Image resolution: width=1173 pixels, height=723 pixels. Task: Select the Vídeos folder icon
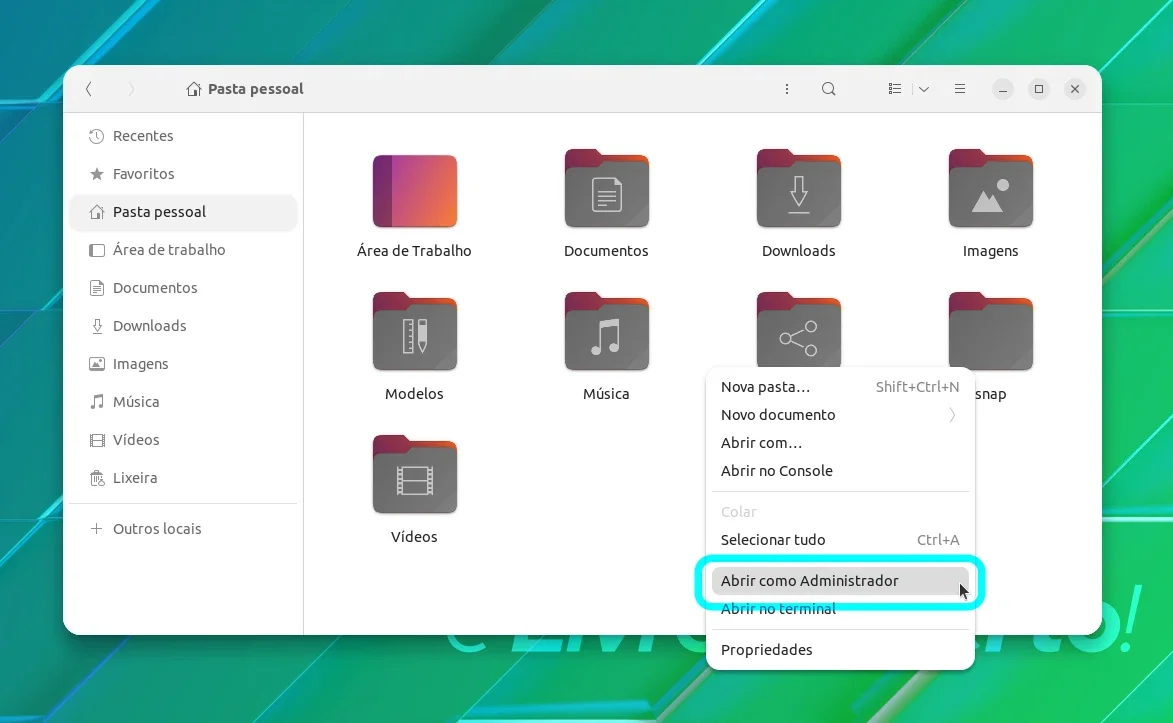coord(414,475)
